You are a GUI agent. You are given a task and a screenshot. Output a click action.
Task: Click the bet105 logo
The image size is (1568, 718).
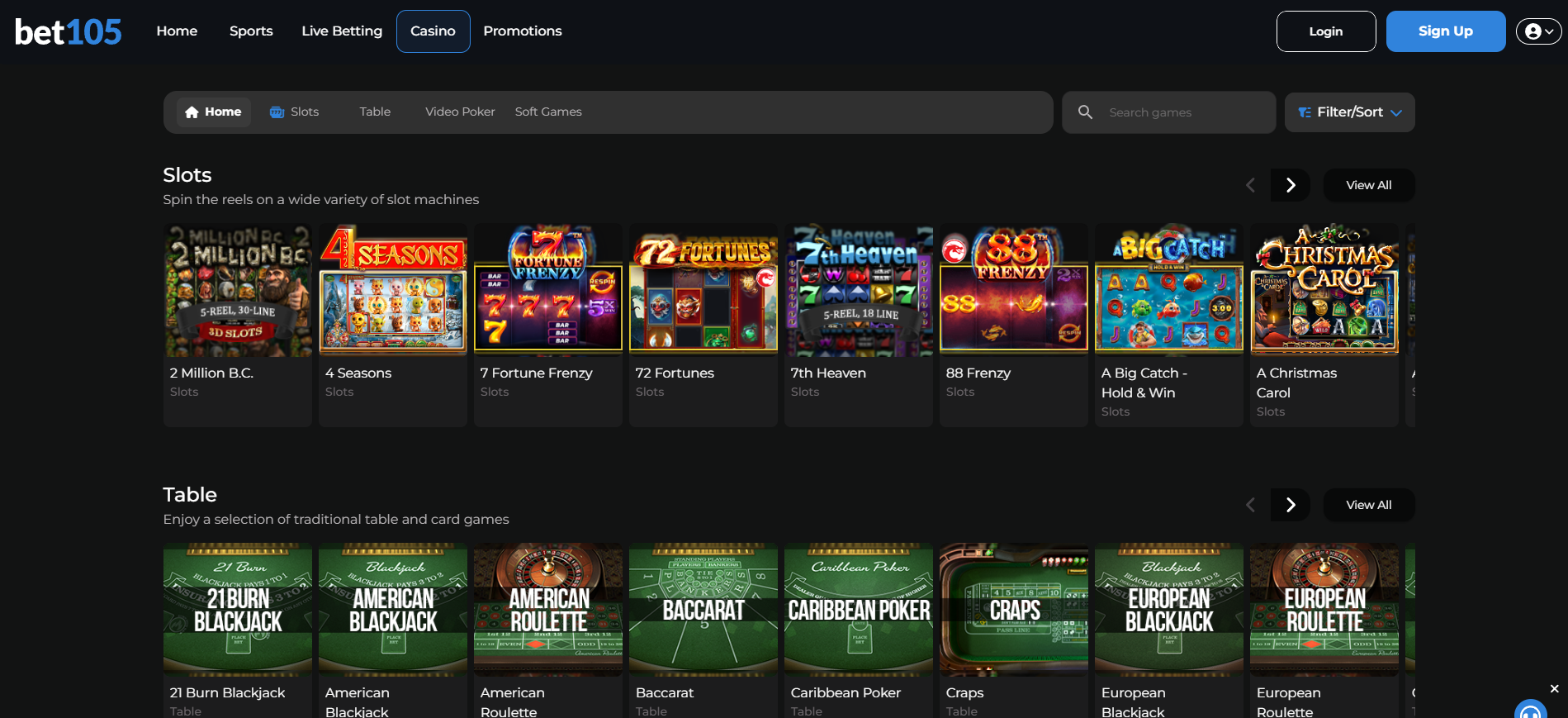pos(69,31)
